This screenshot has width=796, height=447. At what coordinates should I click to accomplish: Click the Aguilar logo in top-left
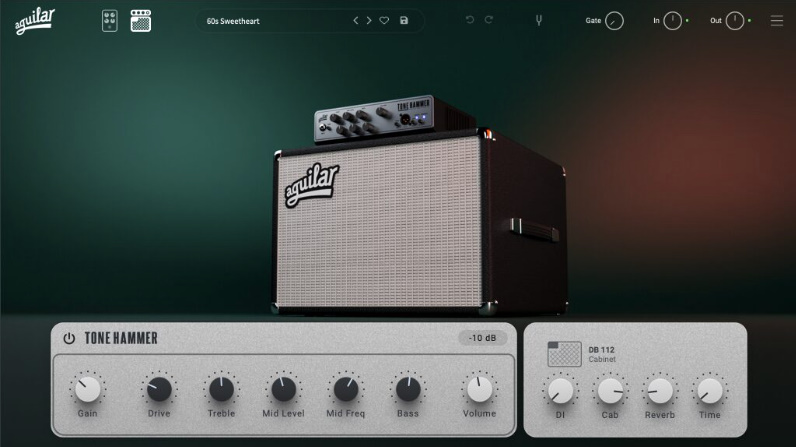tap(35, 21)
